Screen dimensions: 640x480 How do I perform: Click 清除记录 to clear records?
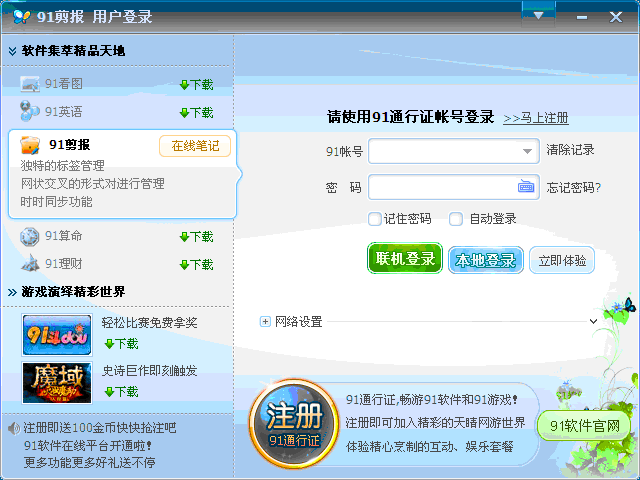click(570, 150)
